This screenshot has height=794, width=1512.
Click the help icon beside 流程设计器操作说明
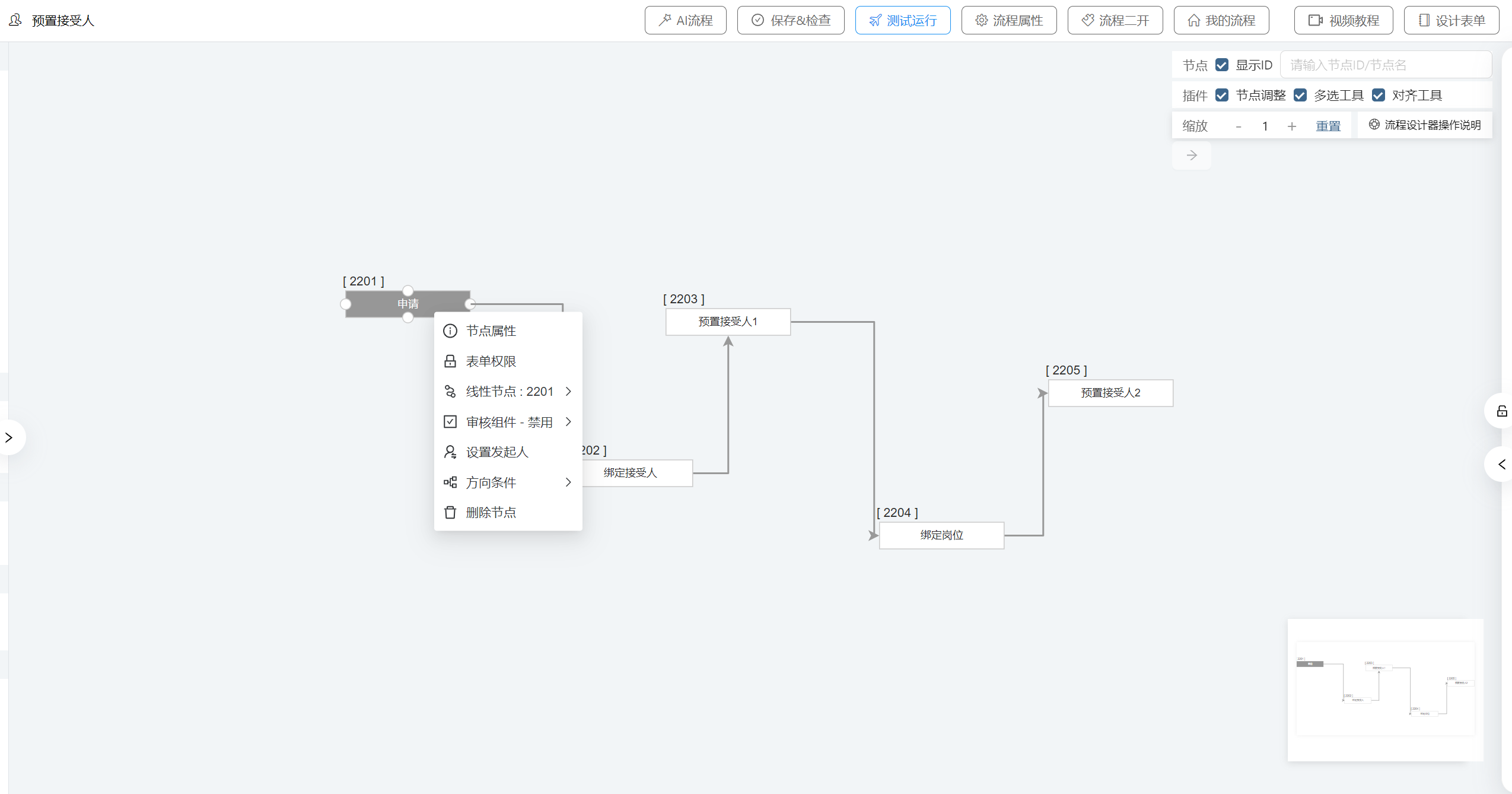1374,125
